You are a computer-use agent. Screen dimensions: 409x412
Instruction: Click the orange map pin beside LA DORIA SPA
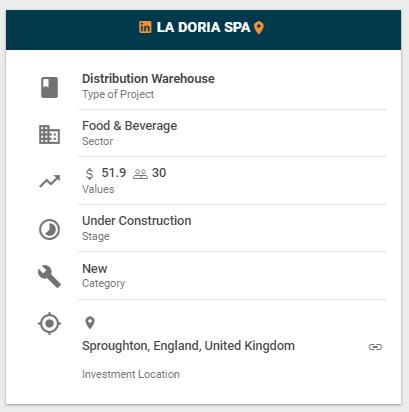click(x=259, y=28)
